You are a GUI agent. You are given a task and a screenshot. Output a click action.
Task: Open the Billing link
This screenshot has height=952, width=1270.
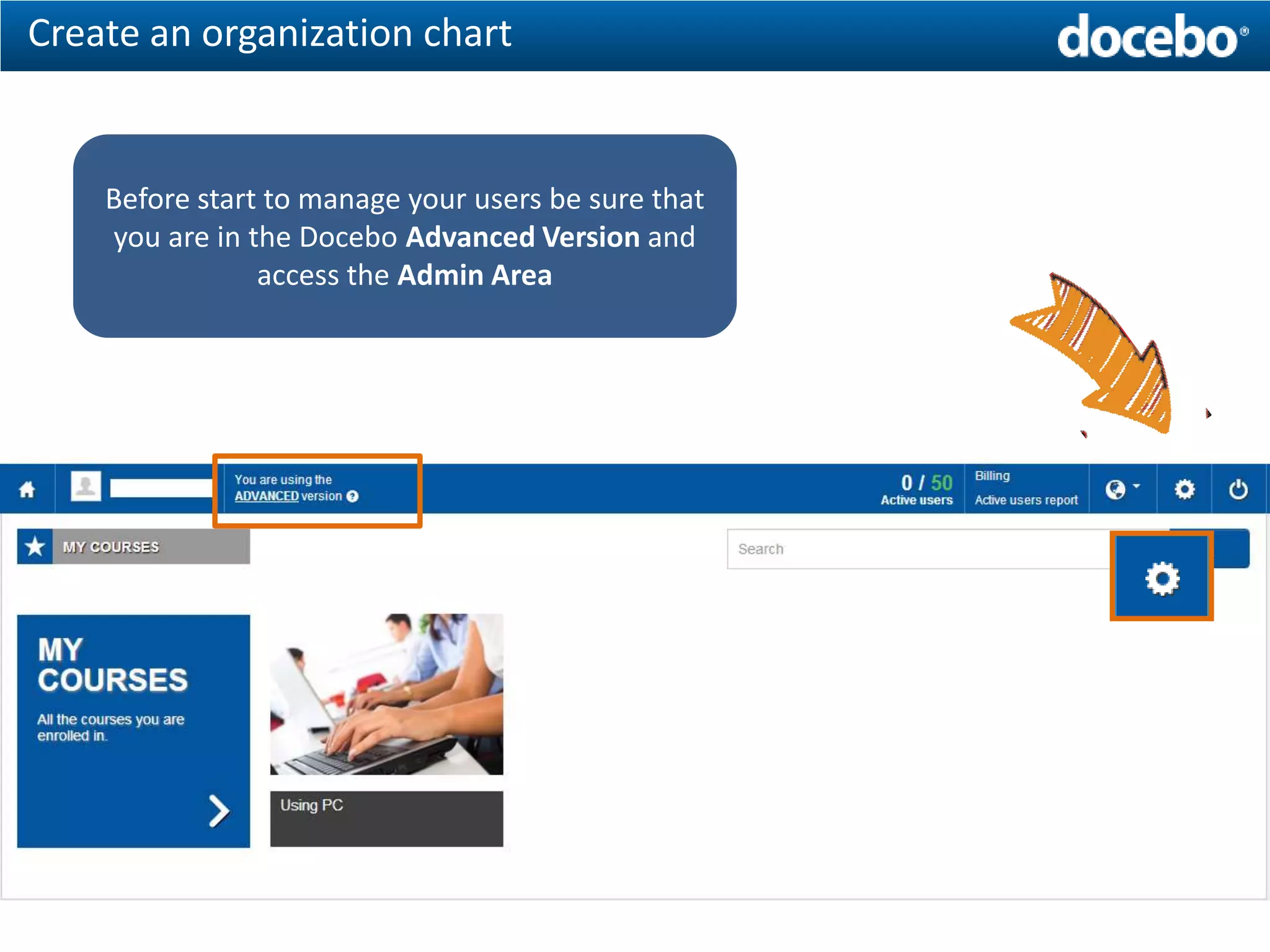[x=992, y=476]
